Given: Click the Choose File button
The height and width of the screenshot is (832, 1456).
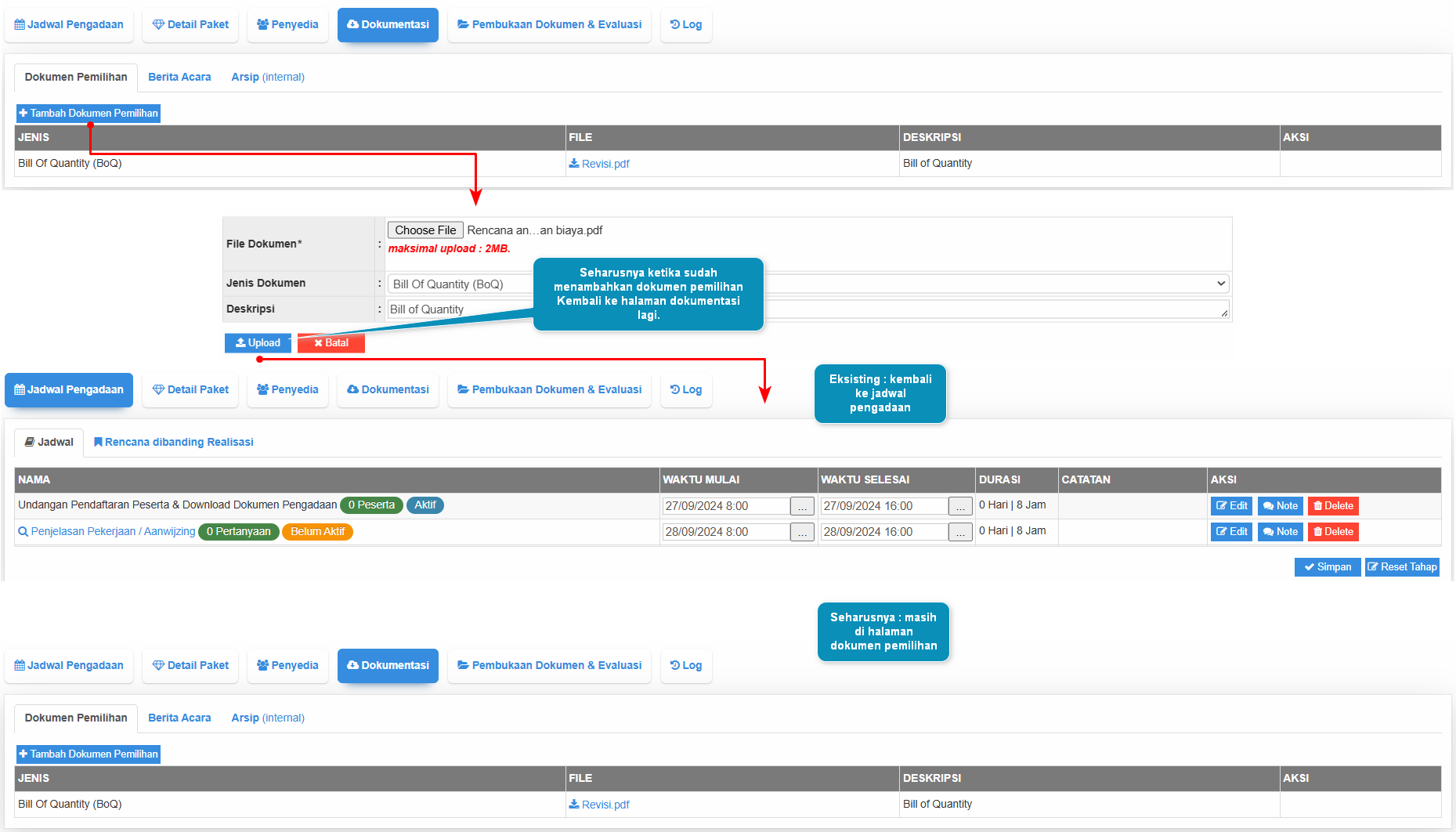Looking at the screenshot, I should (x=425, y=230).
